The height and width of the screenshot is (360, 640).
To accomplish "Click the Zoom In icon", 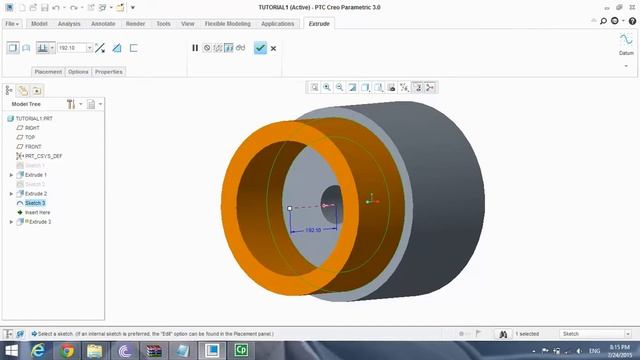I will click(327, 87).
